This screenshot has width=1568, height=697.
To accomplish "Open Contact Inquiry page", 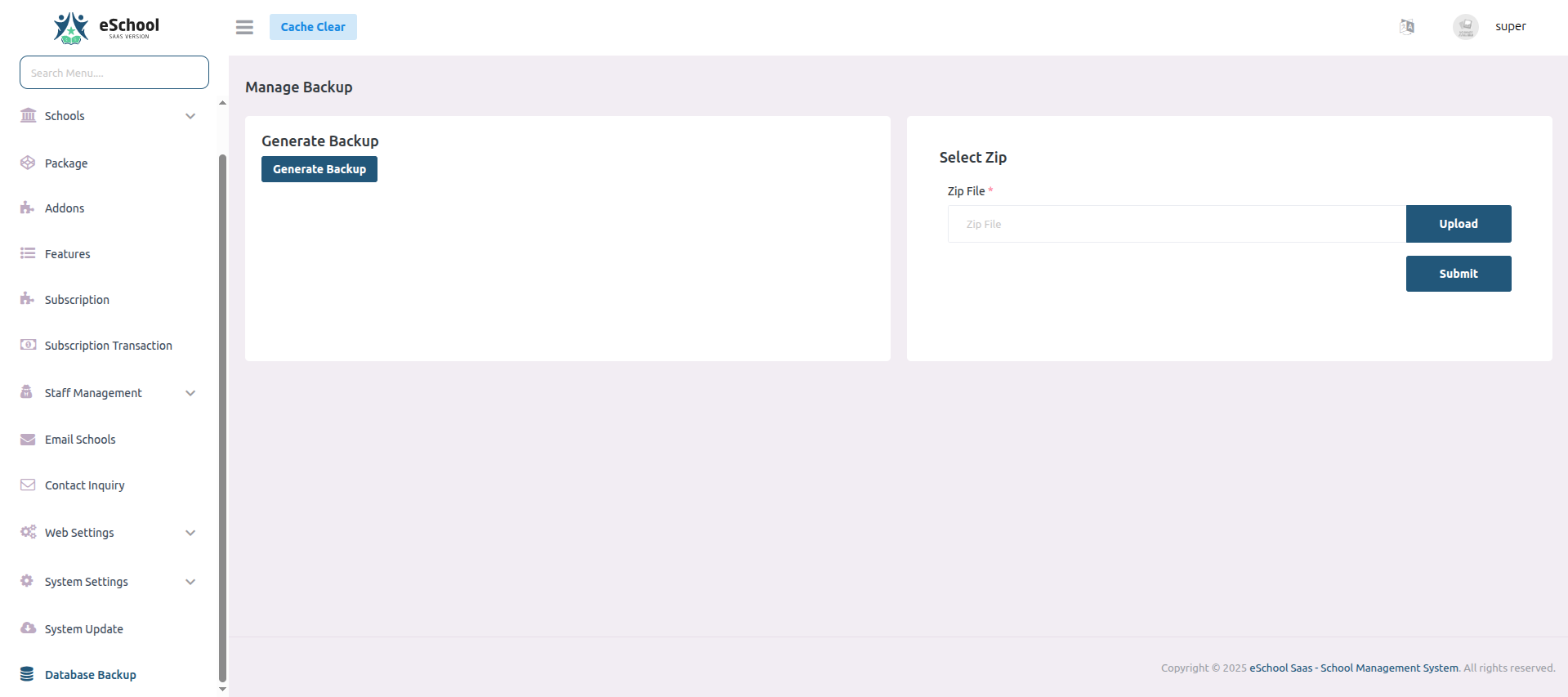I will [x=85, y=485].
